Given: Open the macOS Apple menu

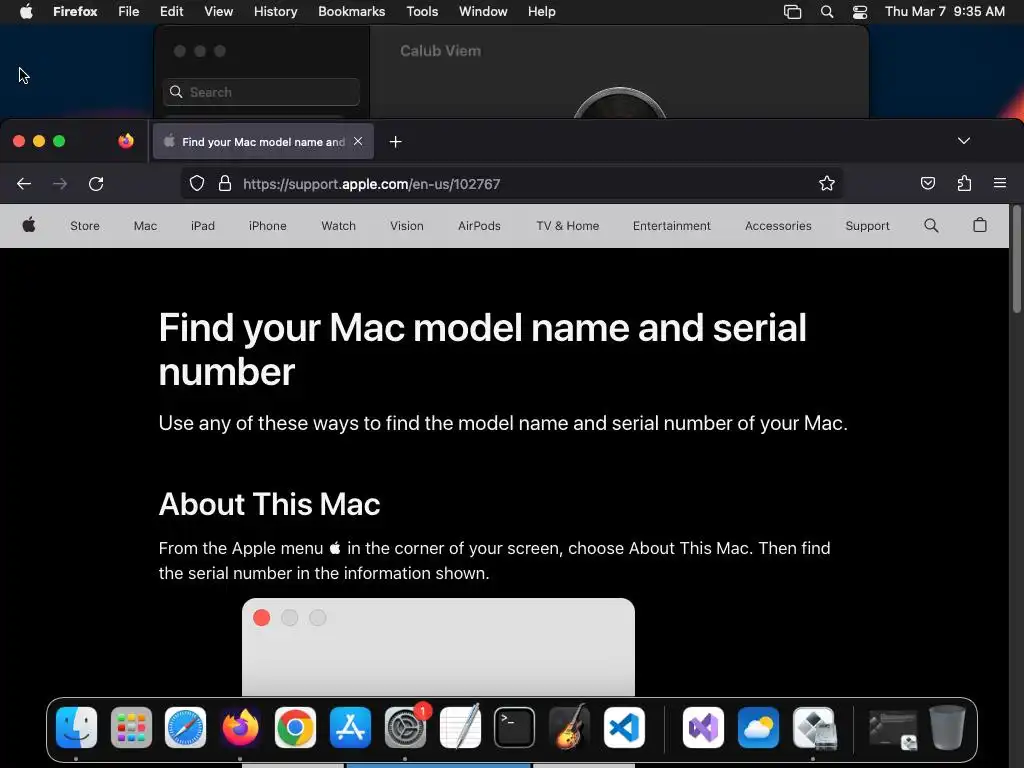Looking at the screenshot, I should (x=26, y=11).
